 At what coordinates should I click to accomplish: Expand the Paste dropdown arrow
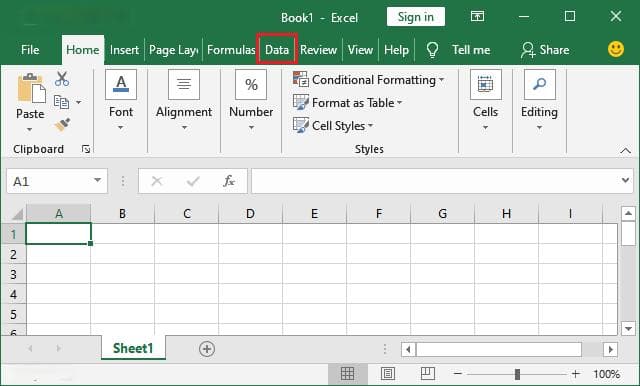(29, 130)
